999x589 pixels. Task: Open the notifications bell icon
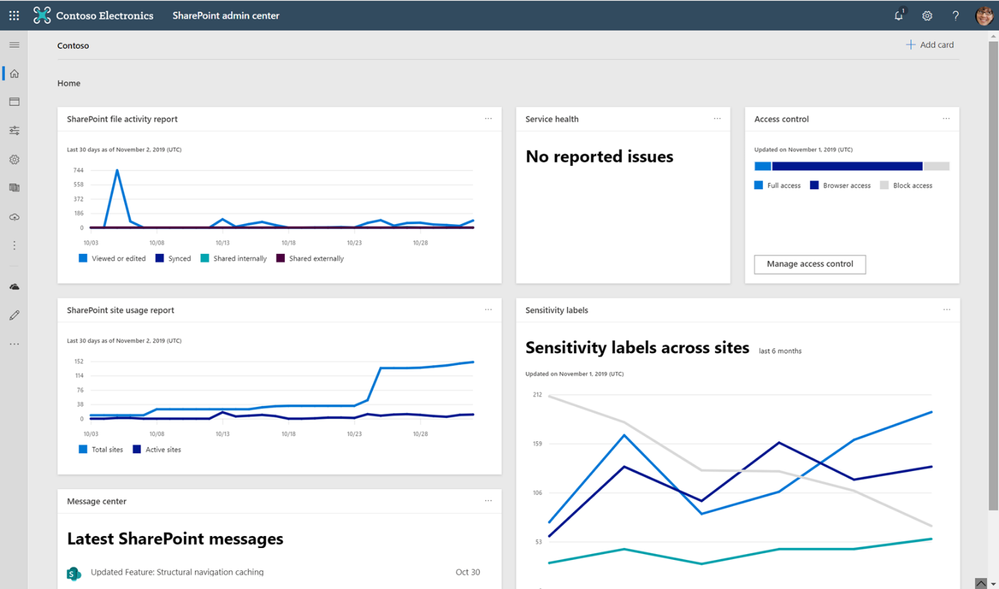click(899, 15)
